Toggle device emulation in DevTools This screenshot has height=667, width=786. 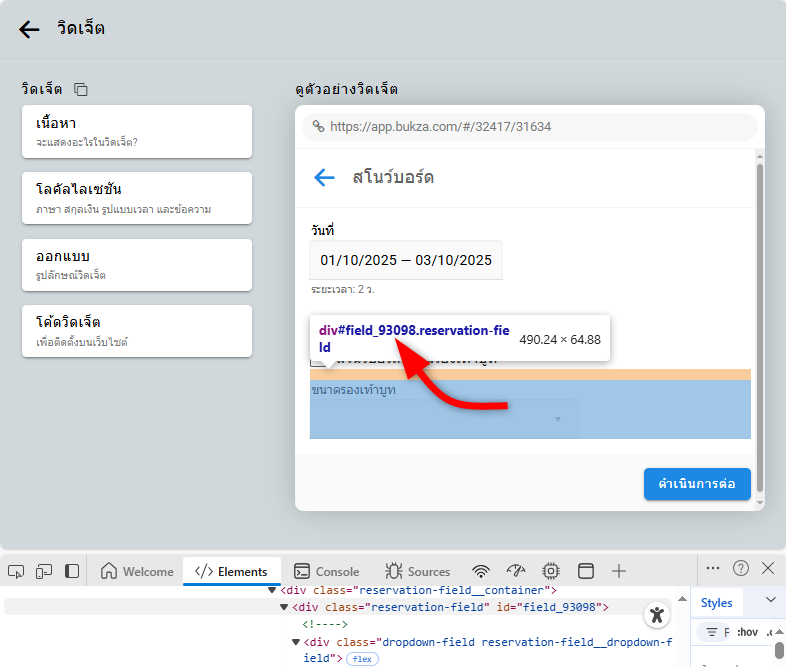coord(44,571)
